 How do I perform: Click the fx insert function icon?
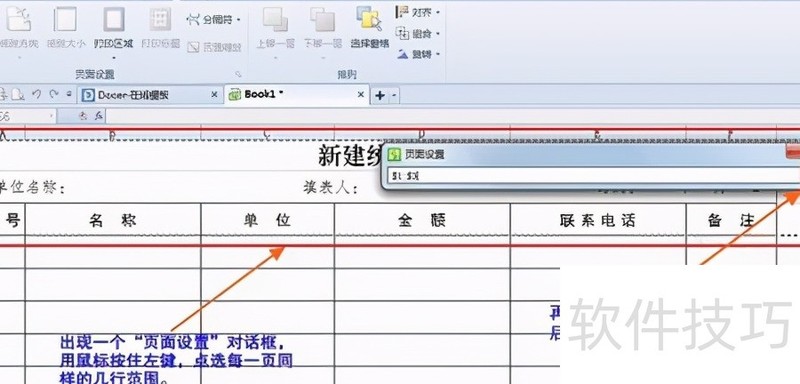click(x=98, y=117)
